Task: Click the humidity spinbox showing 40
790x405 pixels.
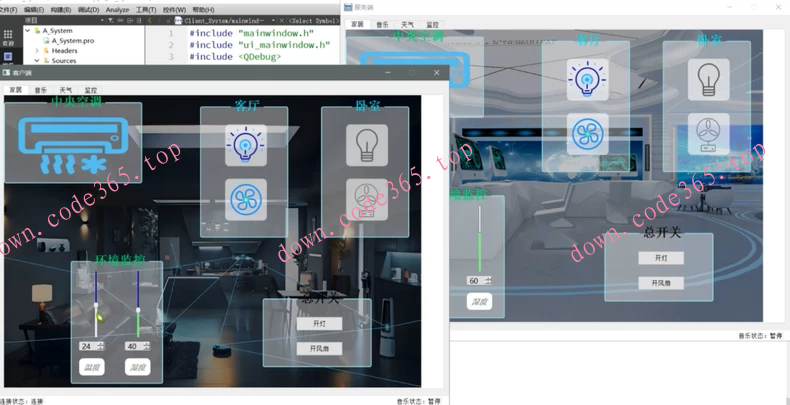Action: (138, 347)
